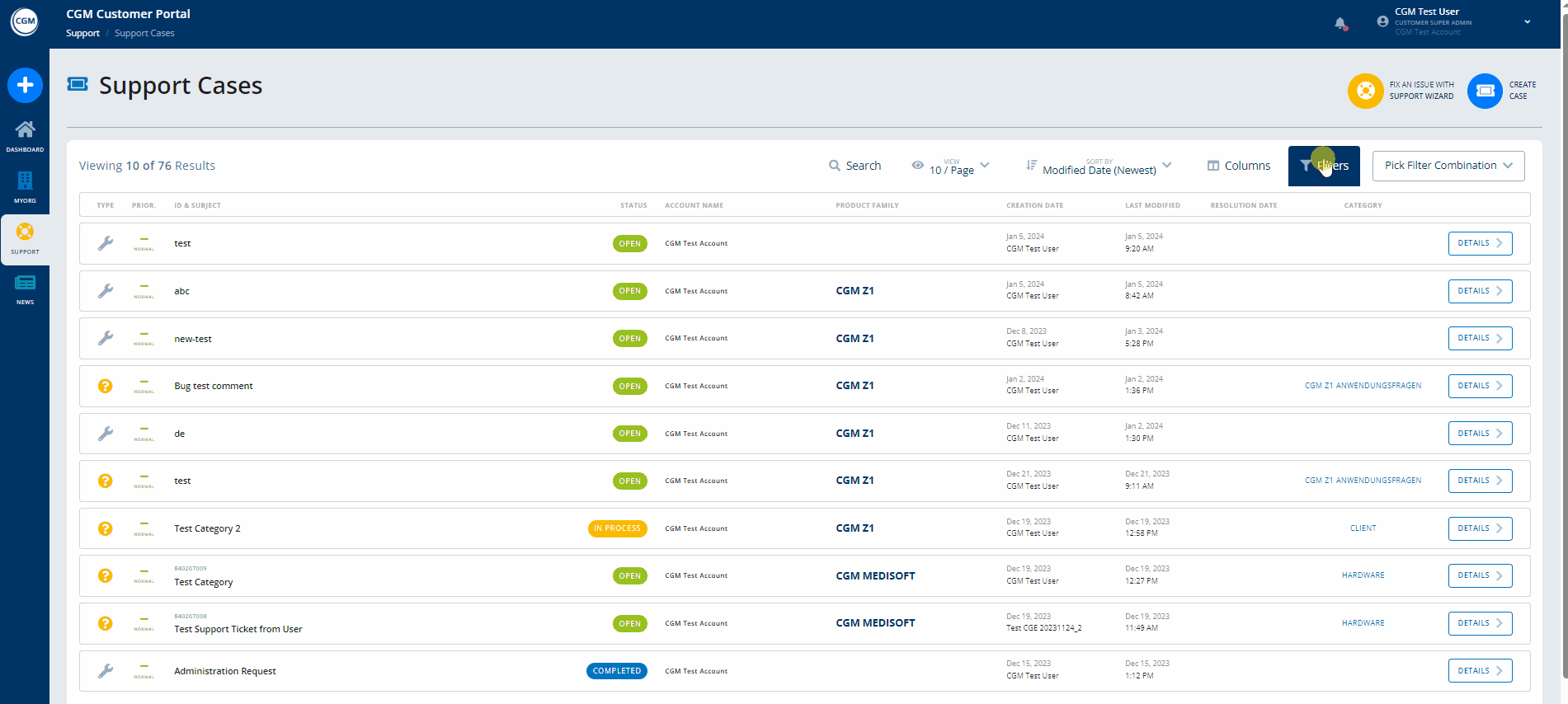Click 'Viewing 10 of 76 Results' text
This screenshot has width=1568, height=704.
[x=147, y=166]
